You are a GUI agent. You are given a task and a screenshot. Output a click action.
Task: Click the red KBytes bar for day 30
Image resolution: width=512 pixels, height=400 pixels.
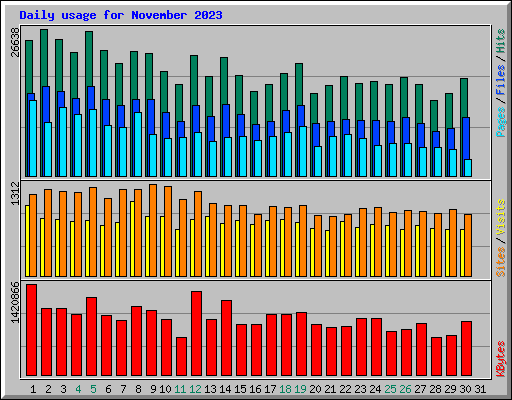pos(466,349)
